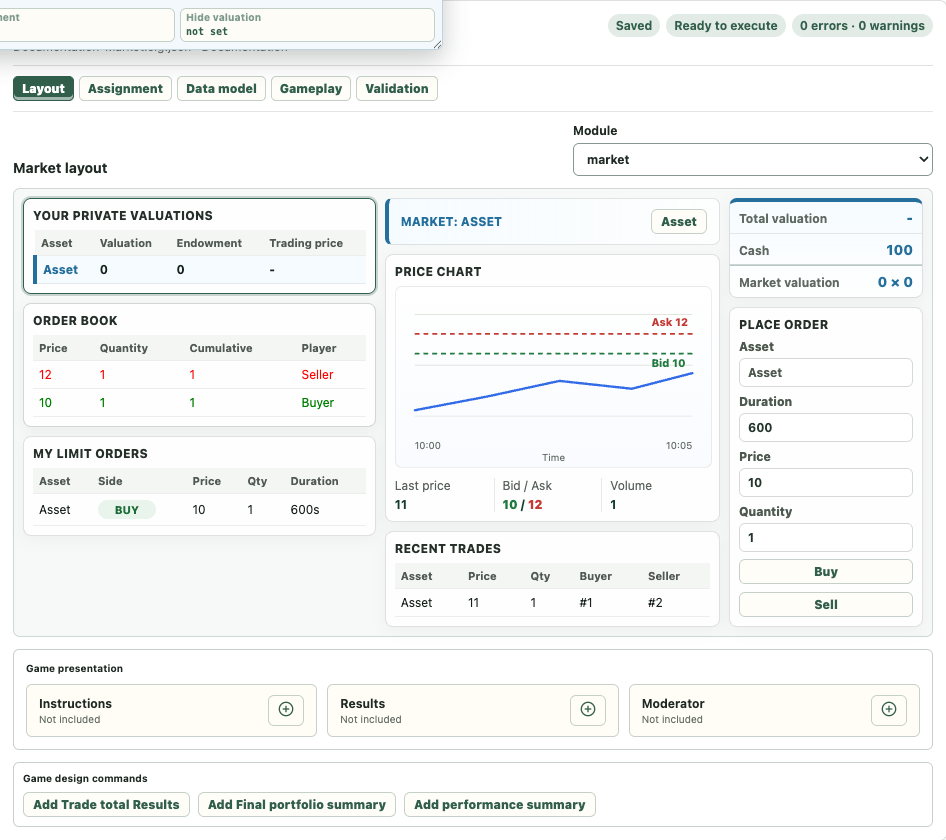Focus the Price field showing 10
946x840 pixels.
825,482
